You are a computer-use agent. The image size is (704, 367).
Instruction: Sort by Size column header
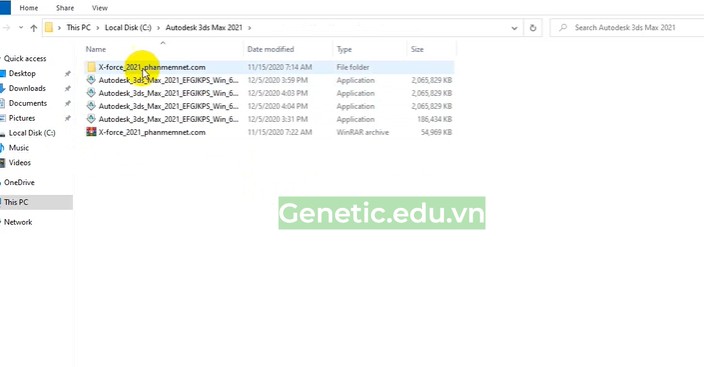coord(417,49)
